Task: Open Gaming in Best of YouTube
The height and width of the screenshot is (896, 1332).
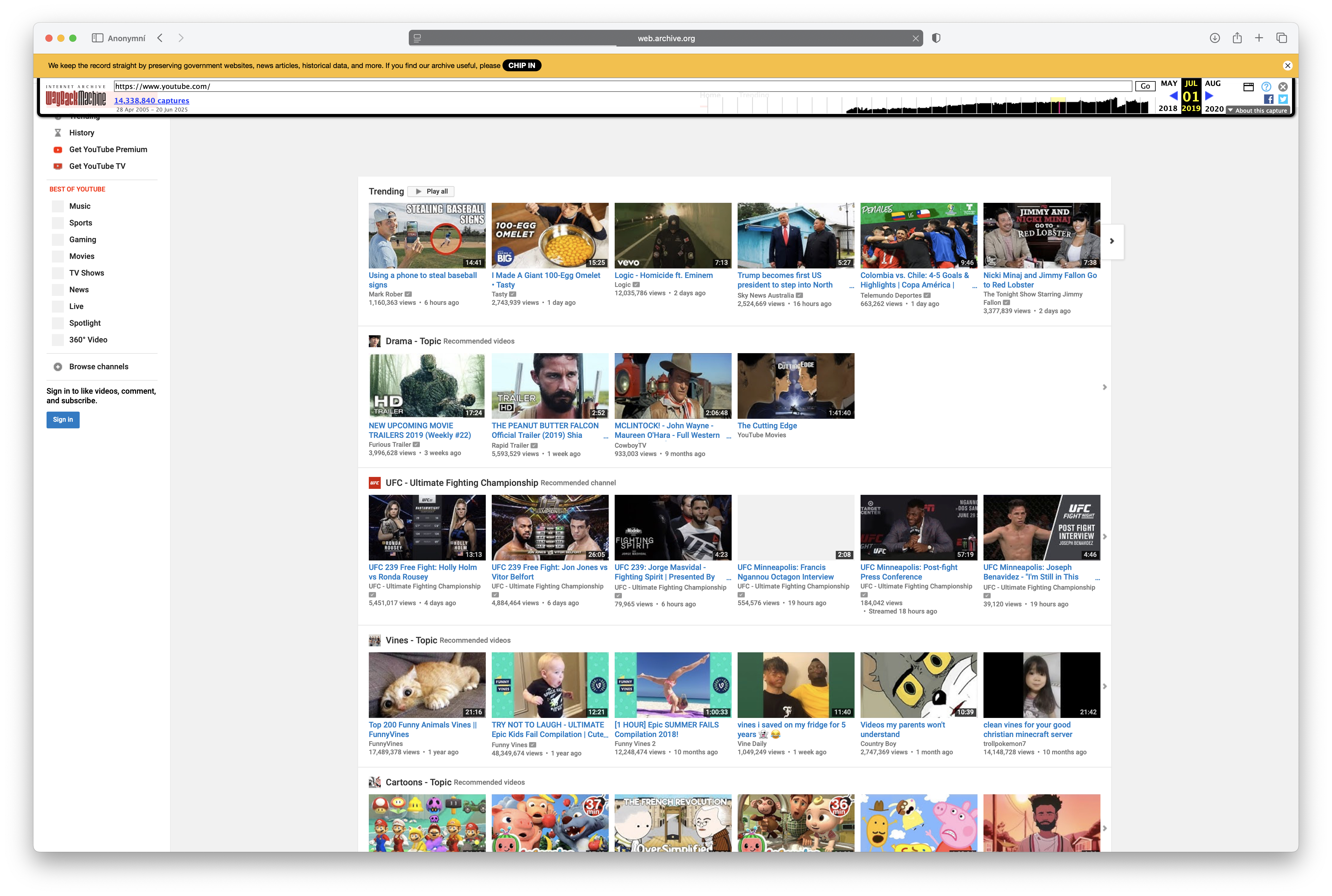Action: point(82,240)
